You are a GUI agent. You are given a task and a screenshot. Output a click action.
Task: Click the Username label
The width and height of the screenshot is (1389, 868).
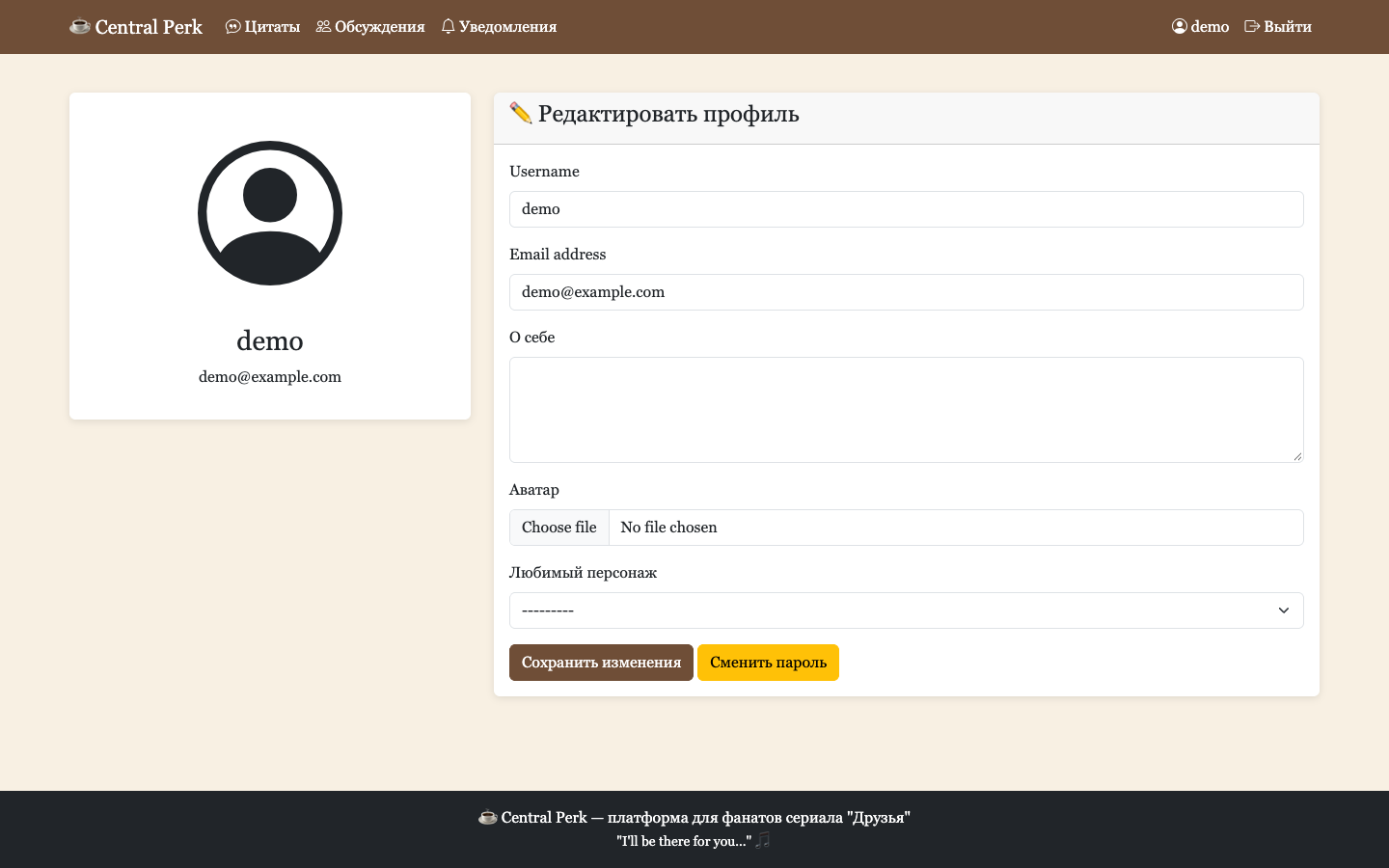544,172
